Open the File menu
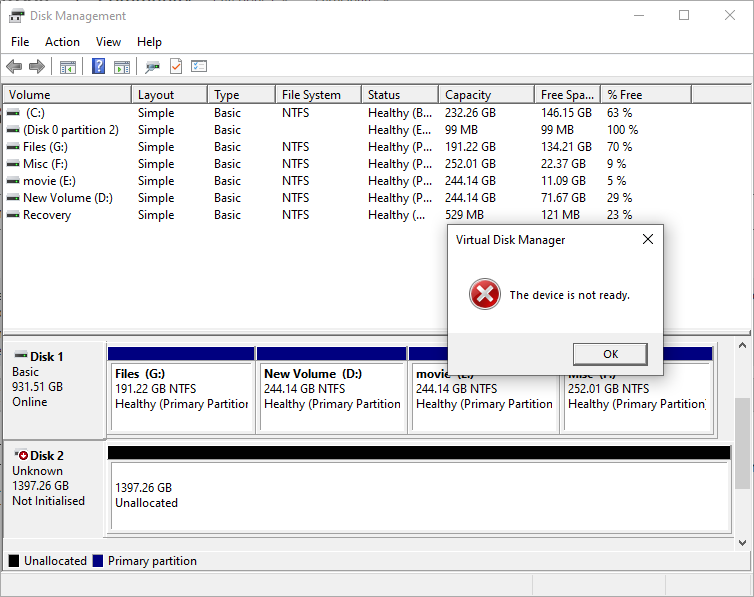754x597 pixels. coord(20,42)
